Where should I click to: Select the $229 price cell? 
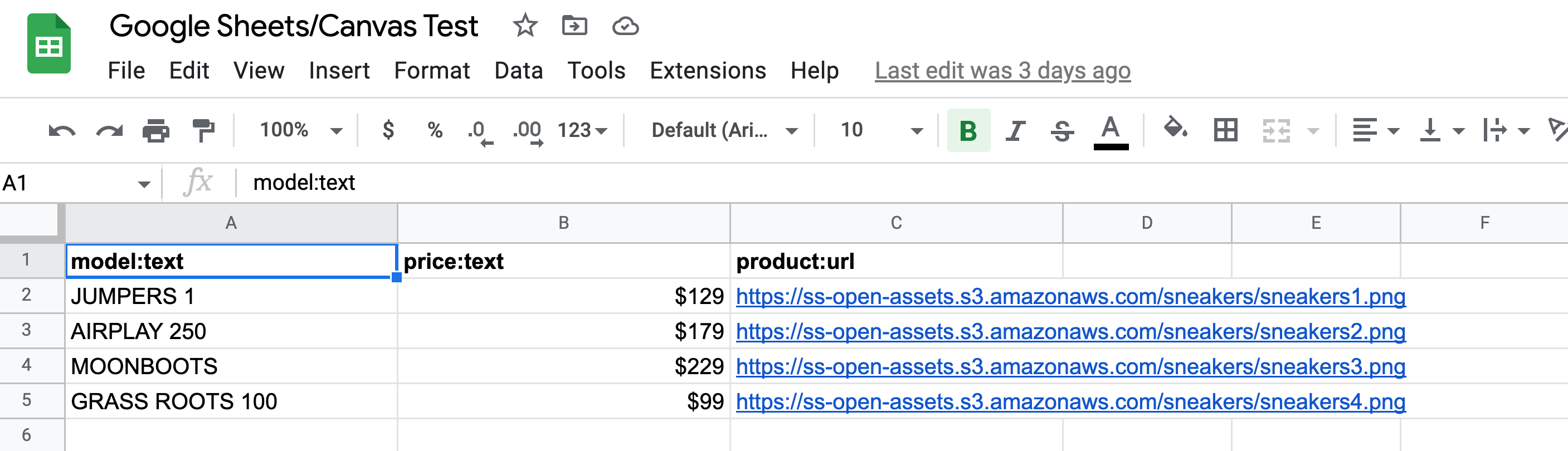pyautogui.click(x=564, y=366)
